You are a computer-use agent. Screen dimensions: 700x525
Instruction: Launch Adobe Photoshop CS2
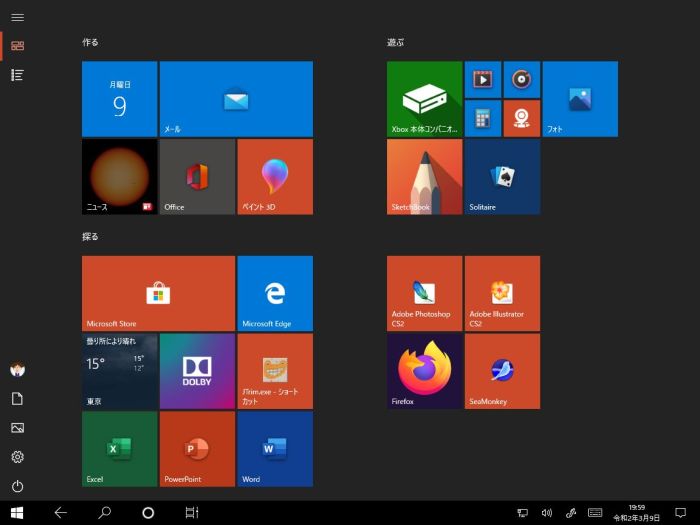(x=424, y=293)
